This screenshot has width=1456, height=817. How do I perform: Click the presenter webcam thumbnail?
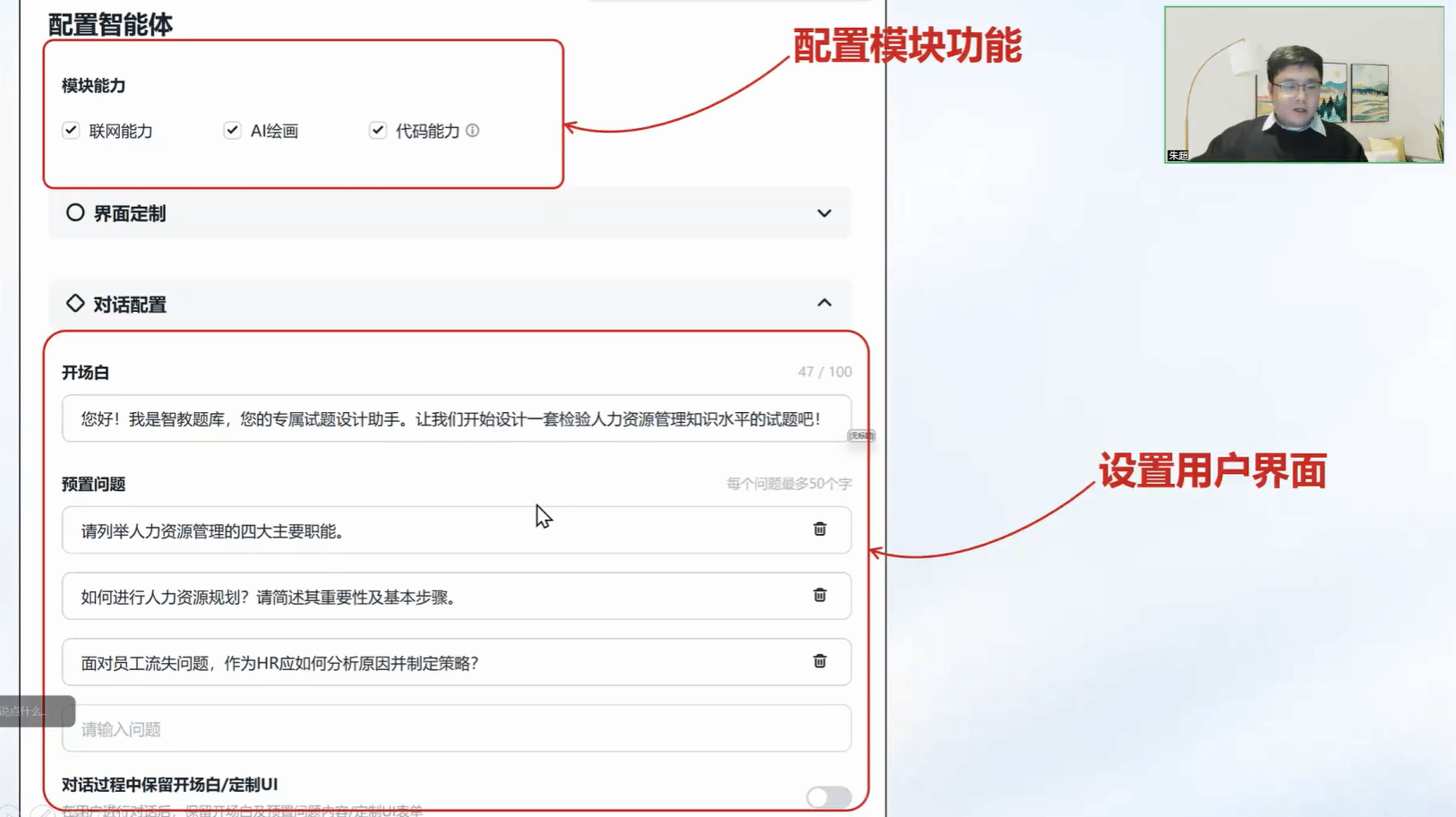pyautogui.click(x=1303, y=85)
